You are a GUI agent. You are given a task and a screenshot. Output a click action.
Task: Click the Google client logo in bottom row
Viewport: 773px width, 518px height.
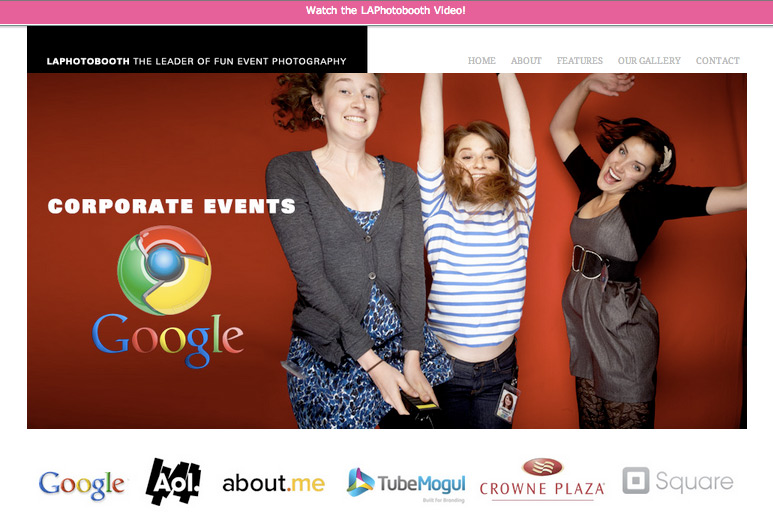[82, 485]
